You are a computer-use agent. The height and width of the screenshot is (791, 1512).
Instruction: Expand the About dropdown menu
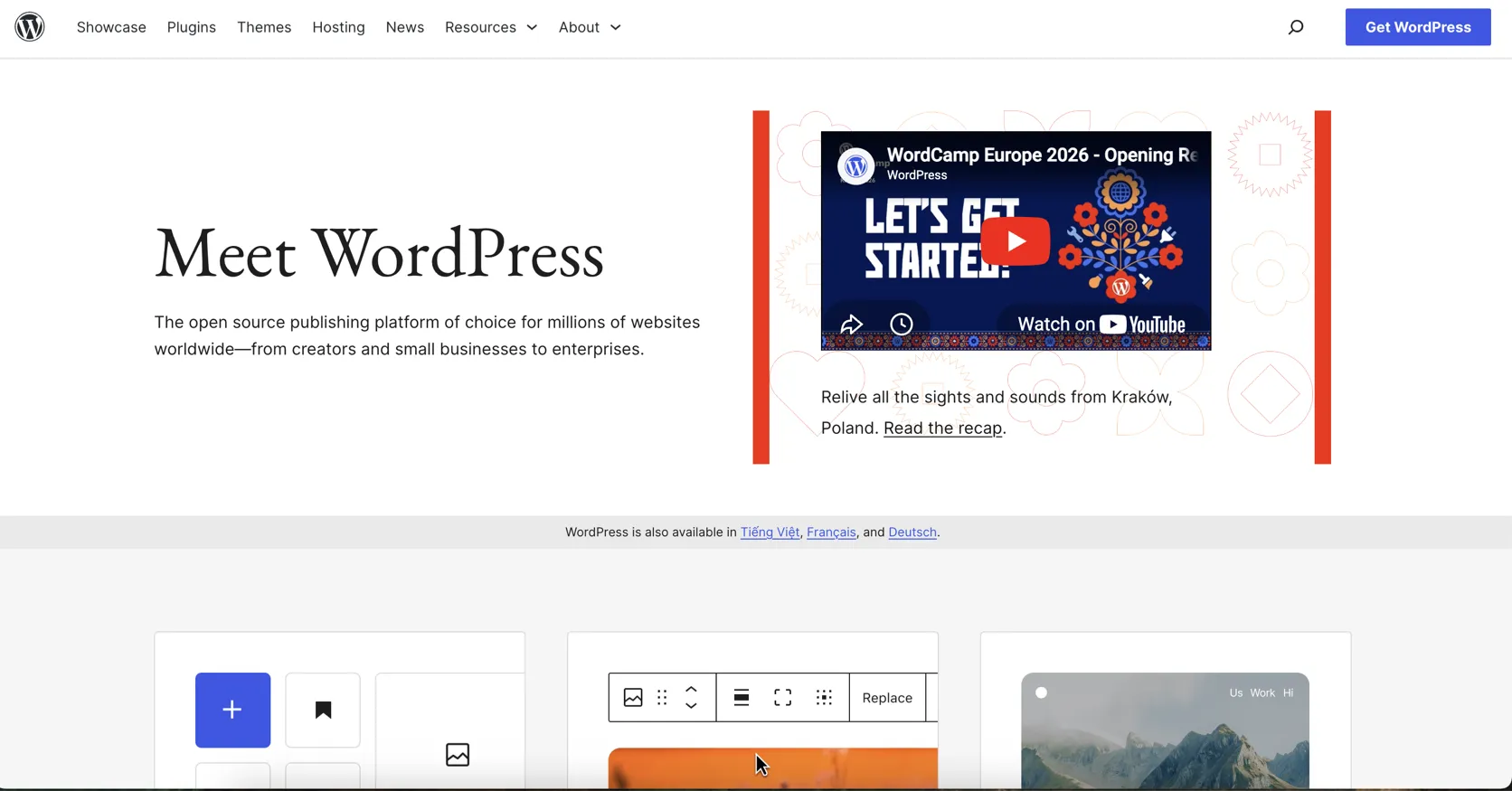coord(590,27)
